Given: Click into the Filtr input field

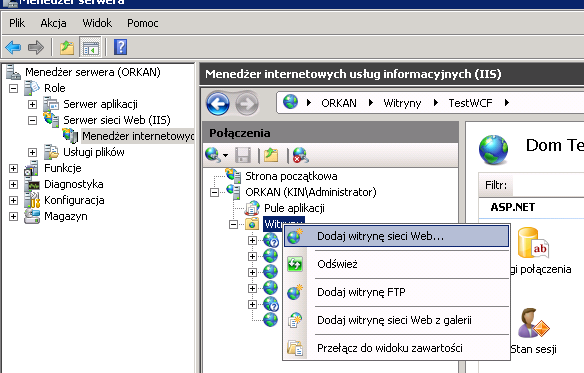Looking at the screenshot, I should 548,185.
